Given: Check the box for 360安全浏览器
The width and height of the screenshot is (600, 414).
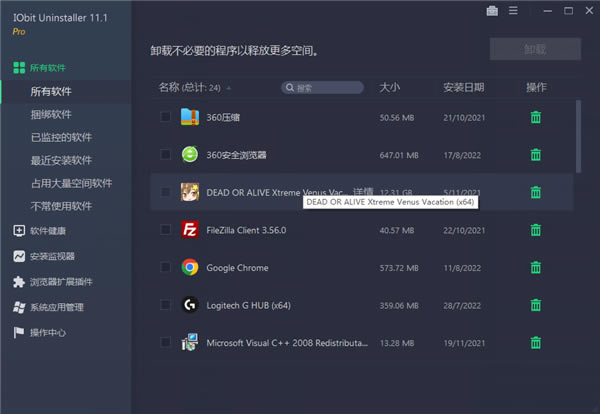Looking at the screenshot, I should tap(165, 154).
